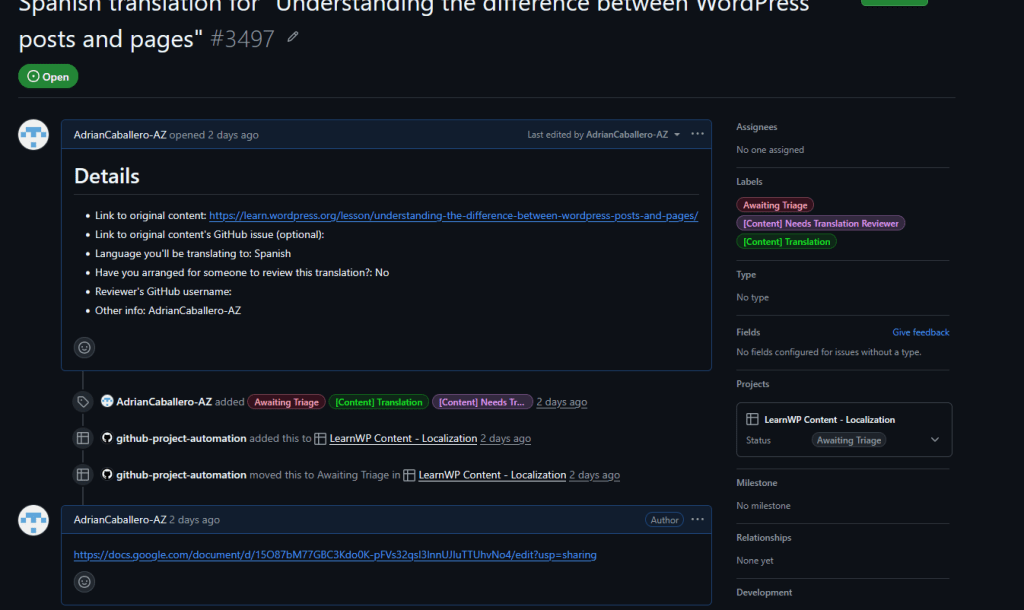The height and width of the screenshot is (610, 1024).
Task: Click github-project-automation in 'moved this to' event
Action: coord(181,475)
